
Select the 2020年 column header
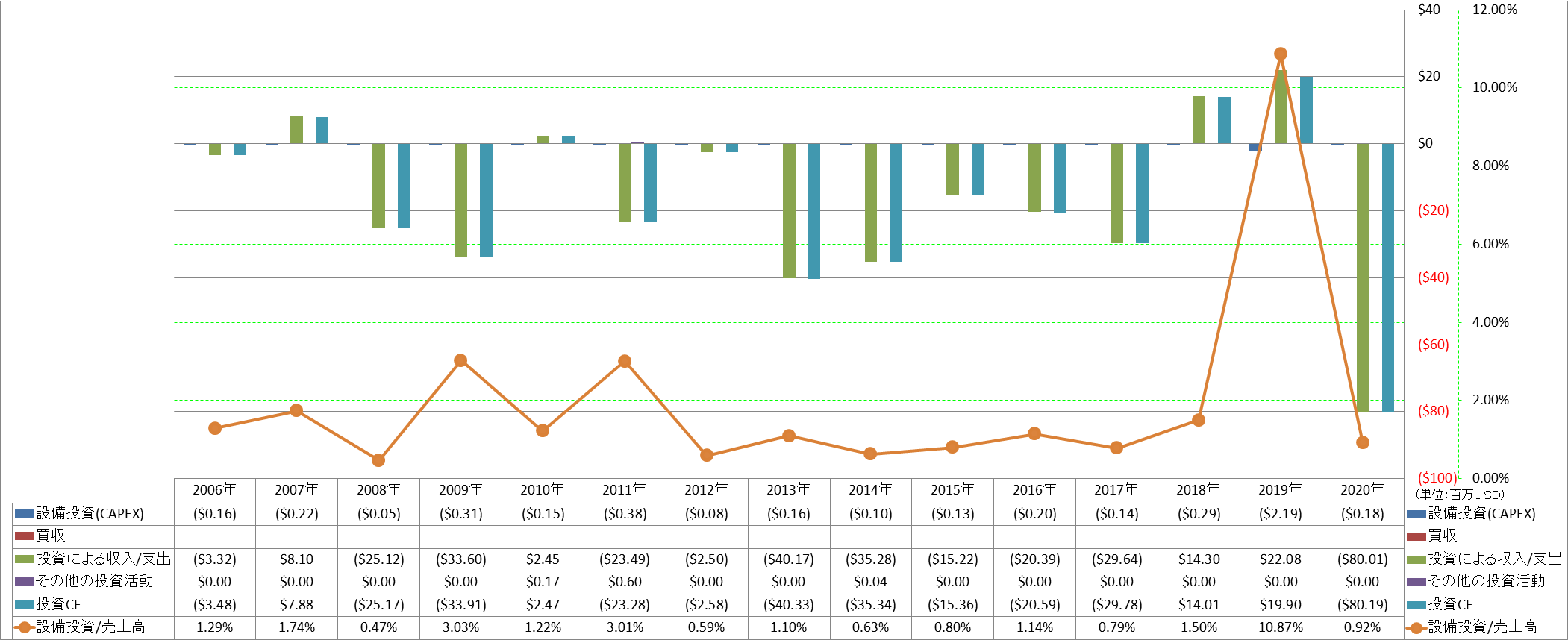pyautogui.click(x=1363, y=490)
